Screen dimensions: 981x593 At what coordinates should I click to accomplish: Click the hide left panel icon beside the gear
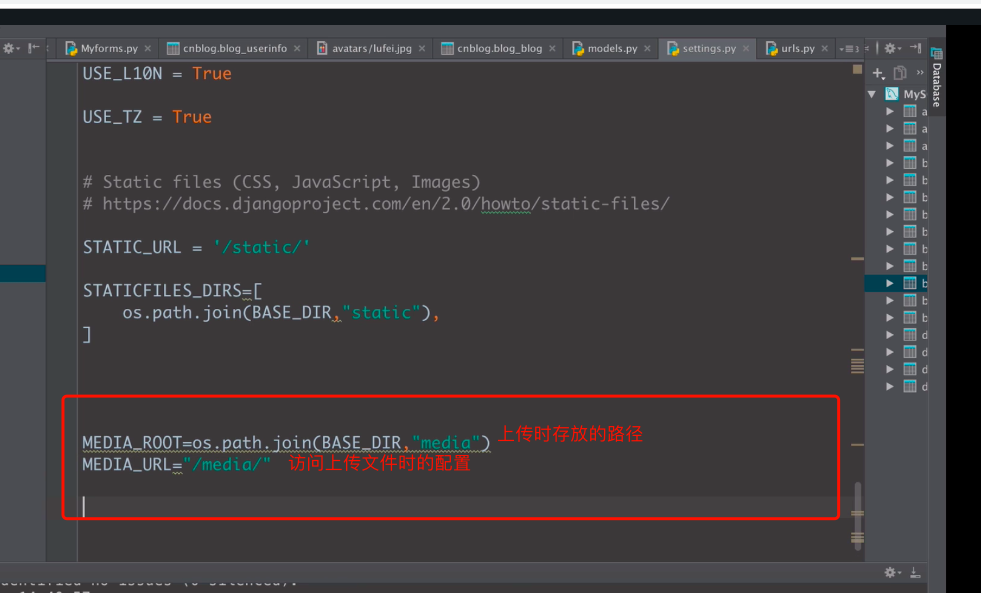click(34, 48)
